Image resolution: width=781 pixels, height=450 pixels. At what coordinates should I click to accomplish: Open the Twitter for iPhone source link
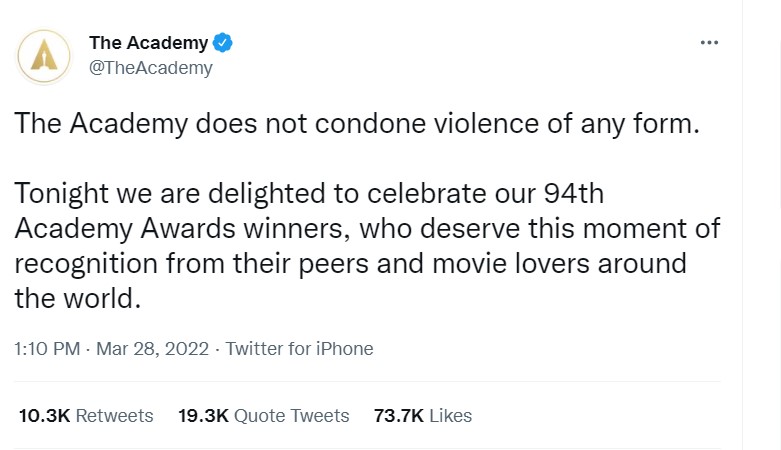point(299,349)
